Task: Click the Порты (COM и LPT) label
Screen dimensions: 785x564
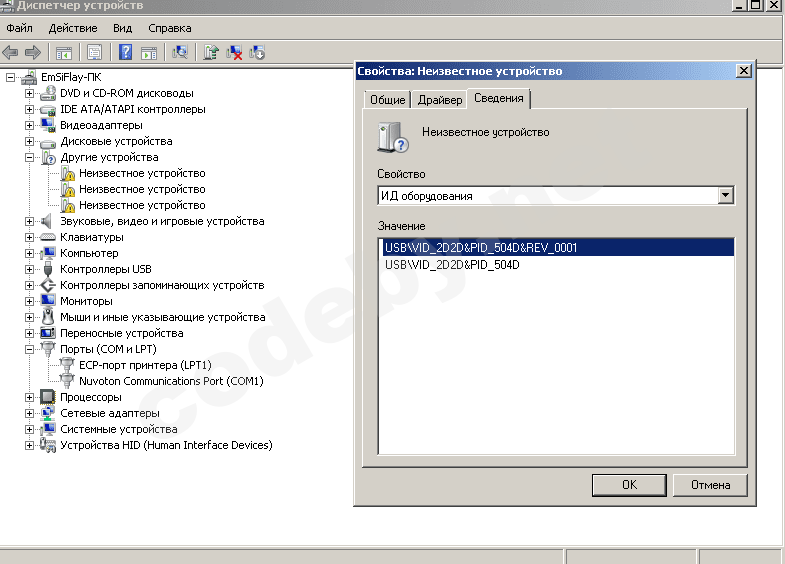Action: [108, 349]
